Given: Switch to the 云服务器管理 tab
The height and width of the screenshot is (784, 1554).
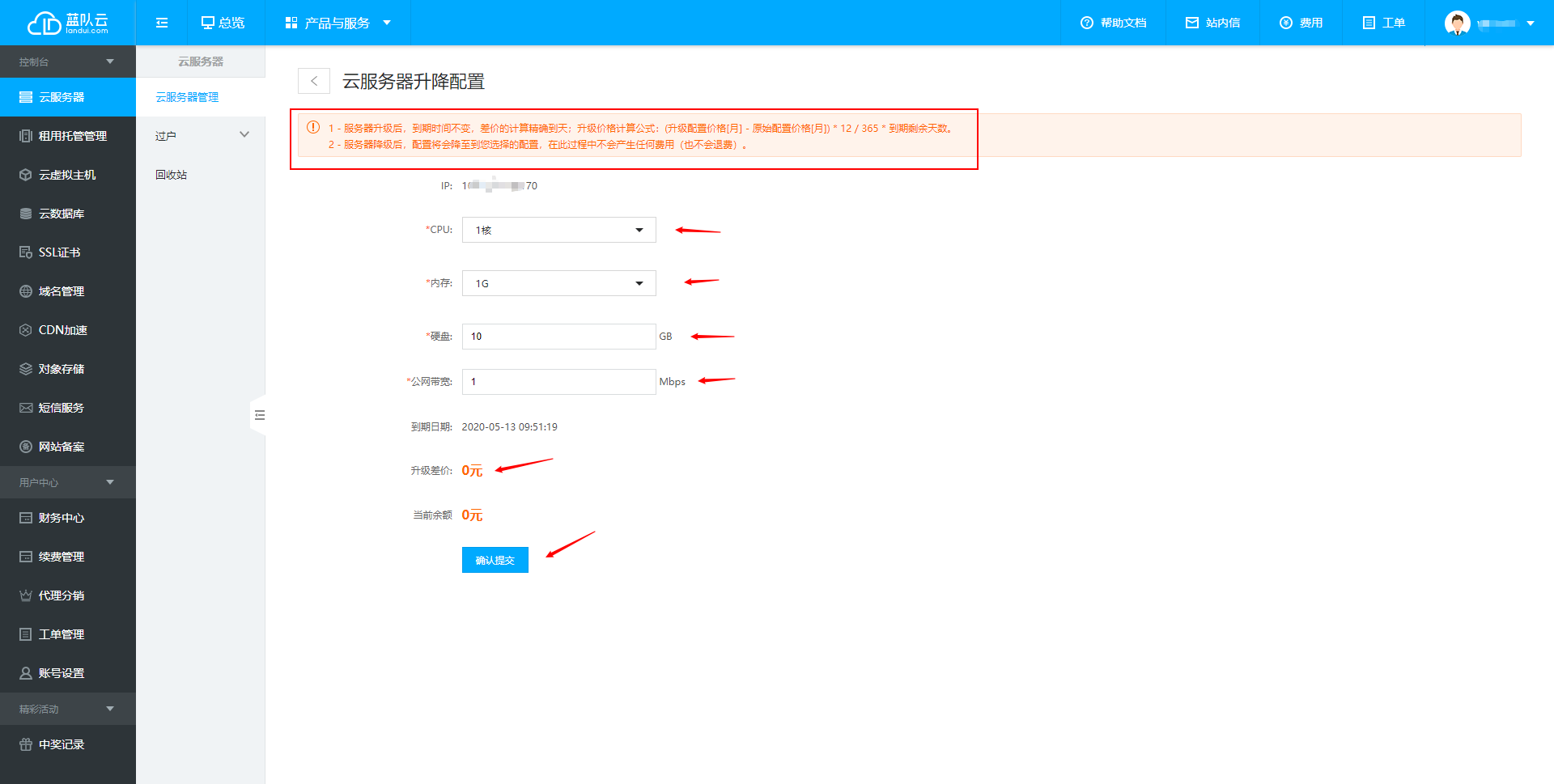Looking at the screenshot, I should tap(187, 96).
